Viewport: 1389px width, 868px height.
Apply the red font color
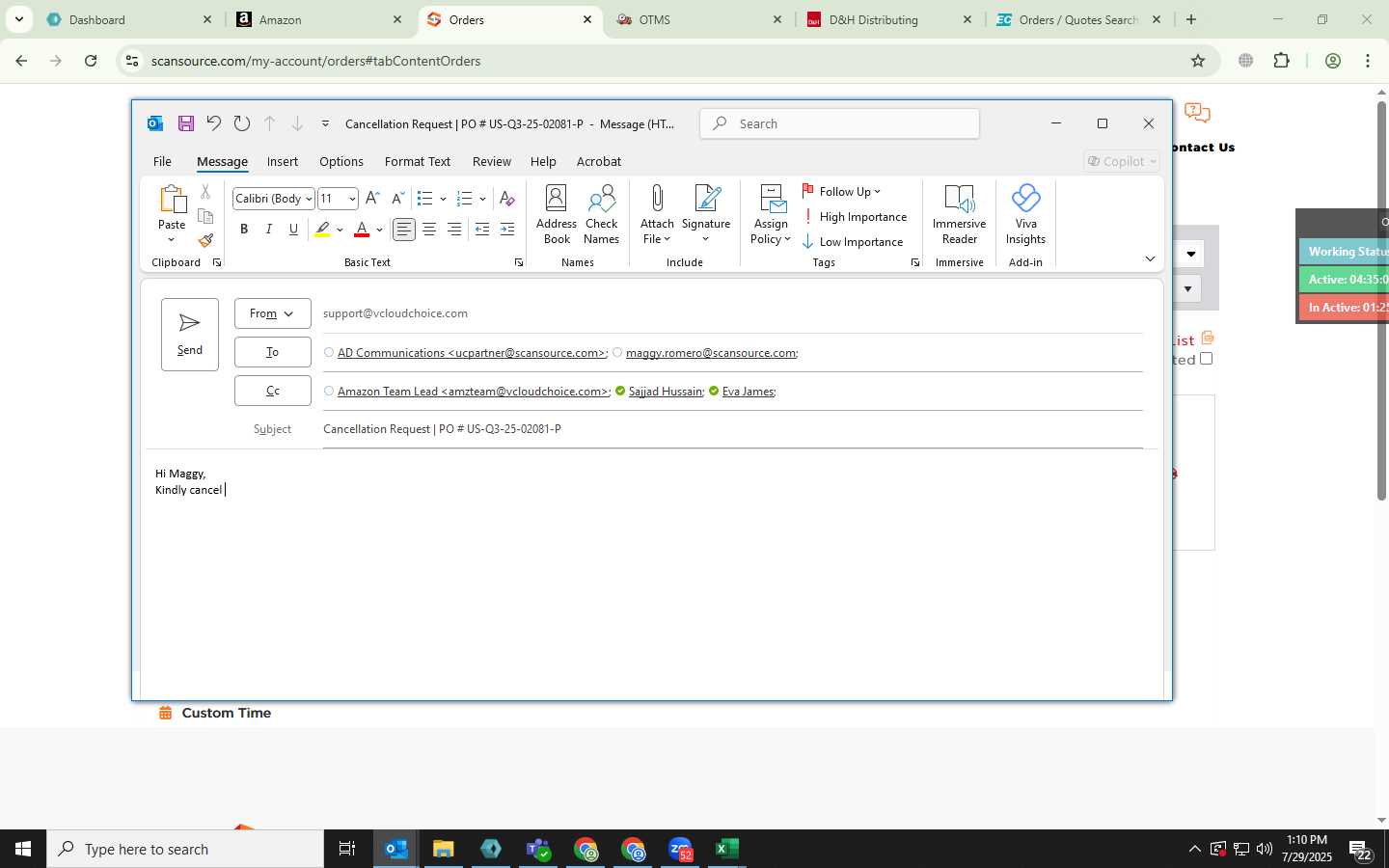pyautogui.click(x=362, y=230)
